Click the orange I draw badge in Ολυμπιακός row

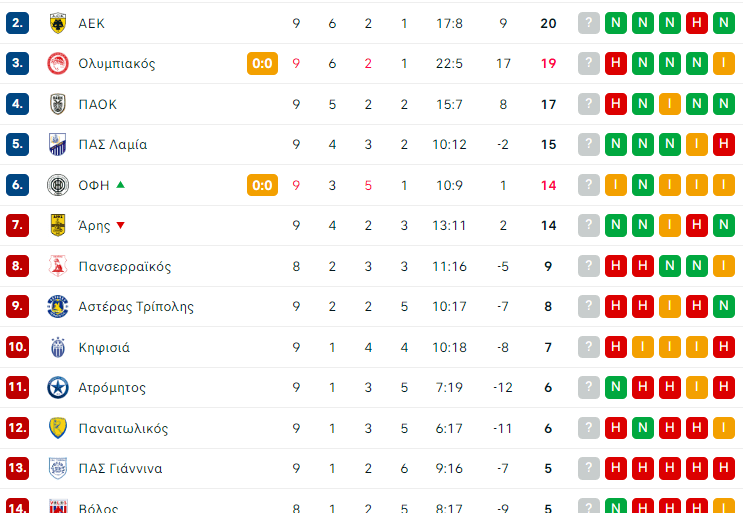coord(724,64)
